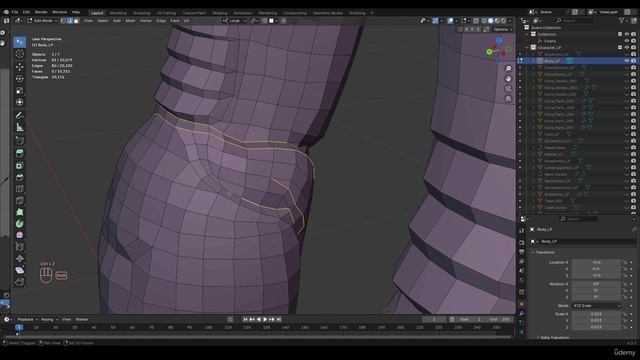Open the File menu
This screenshot has height=360, width=640.
[15, 12]
